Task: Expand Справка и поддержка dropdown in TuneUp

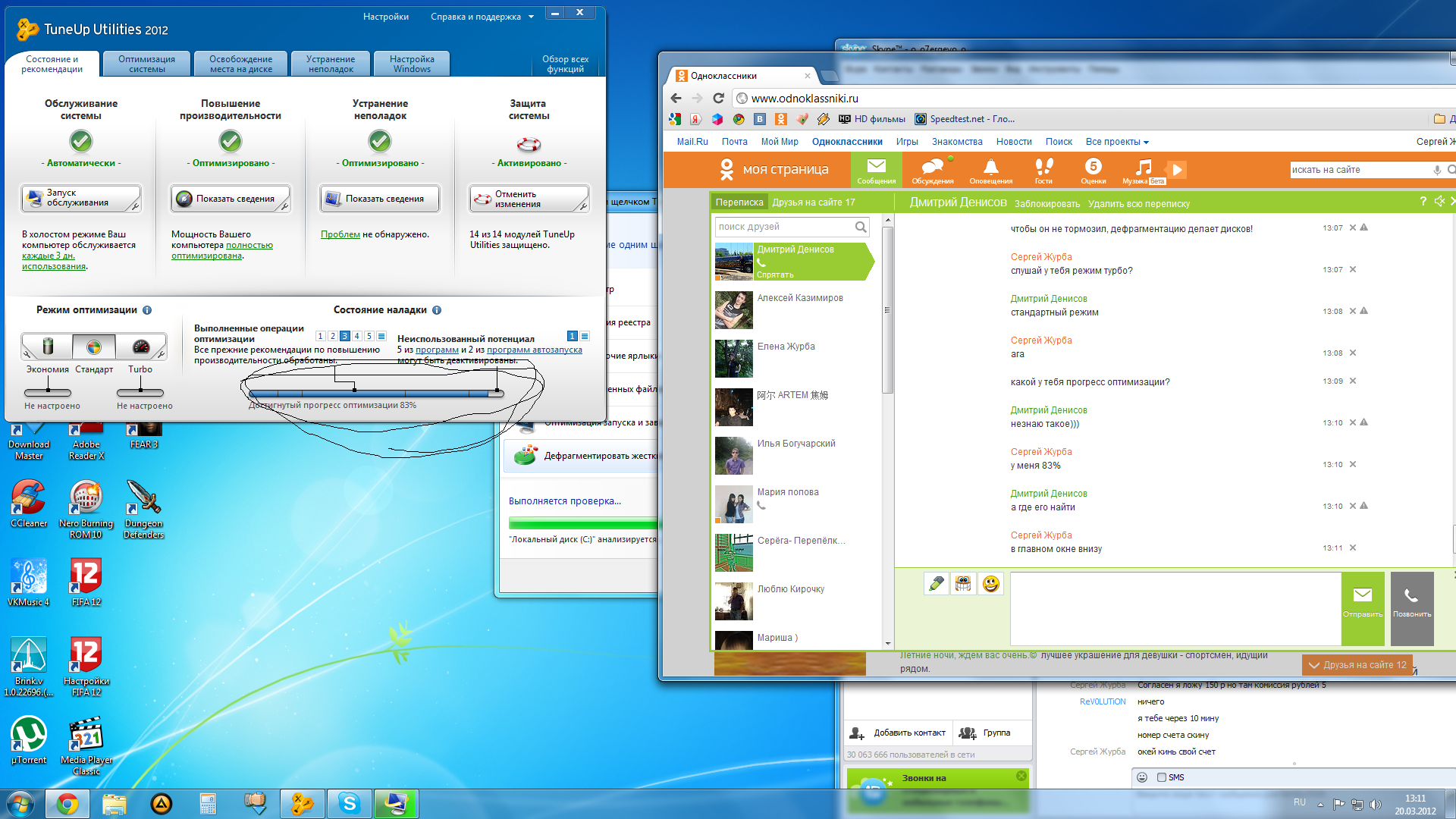Action: (531, 17)
